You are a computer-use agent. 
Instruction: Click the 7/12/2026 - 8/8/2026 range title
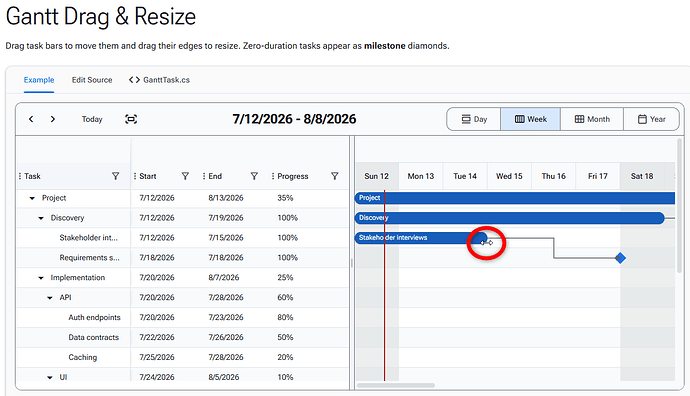(x=294, y=119)
